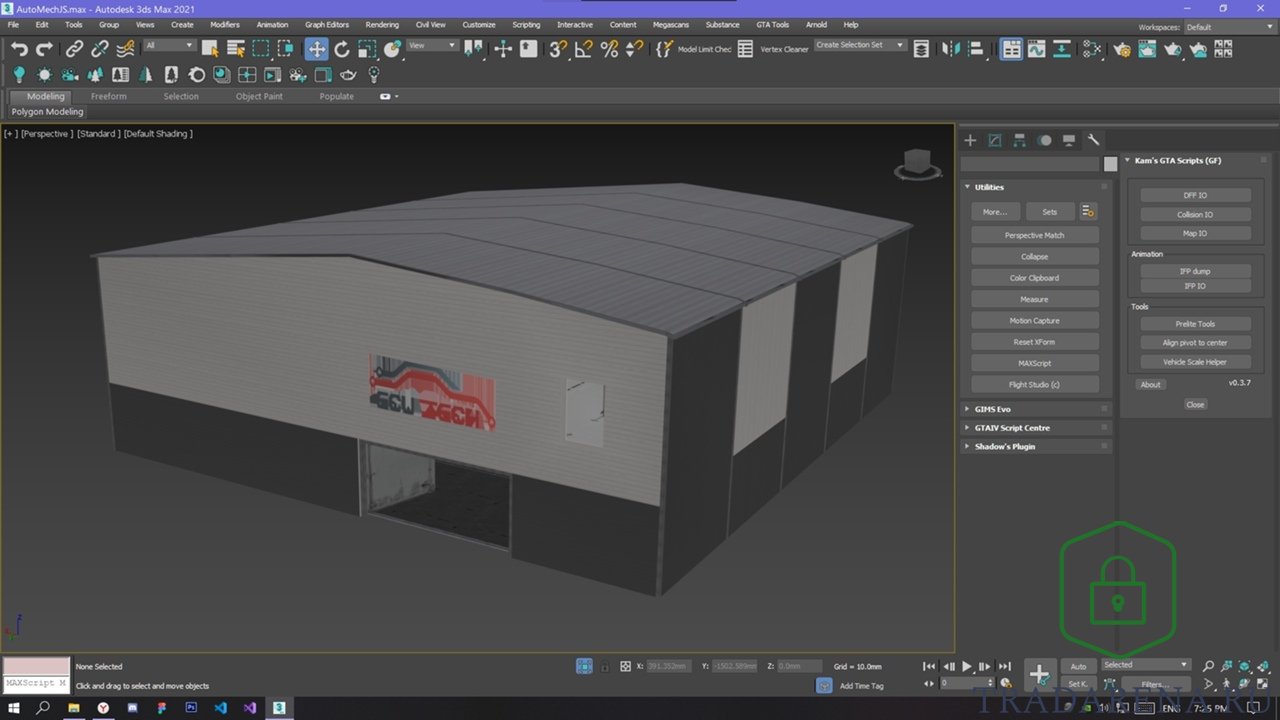
Task: Open the ribbon options dropdown arrow
Action: (x=396, y=97)
